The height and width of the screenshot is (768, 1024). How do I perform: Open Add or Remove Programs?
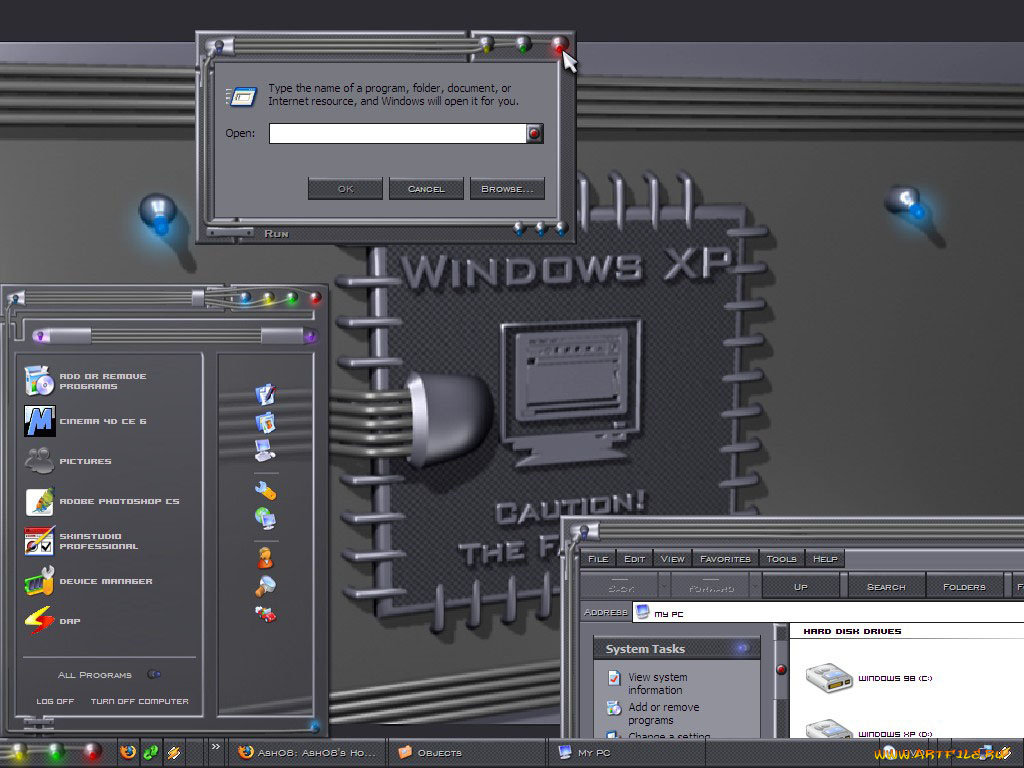pyautogui.click(x=100, y=381)
